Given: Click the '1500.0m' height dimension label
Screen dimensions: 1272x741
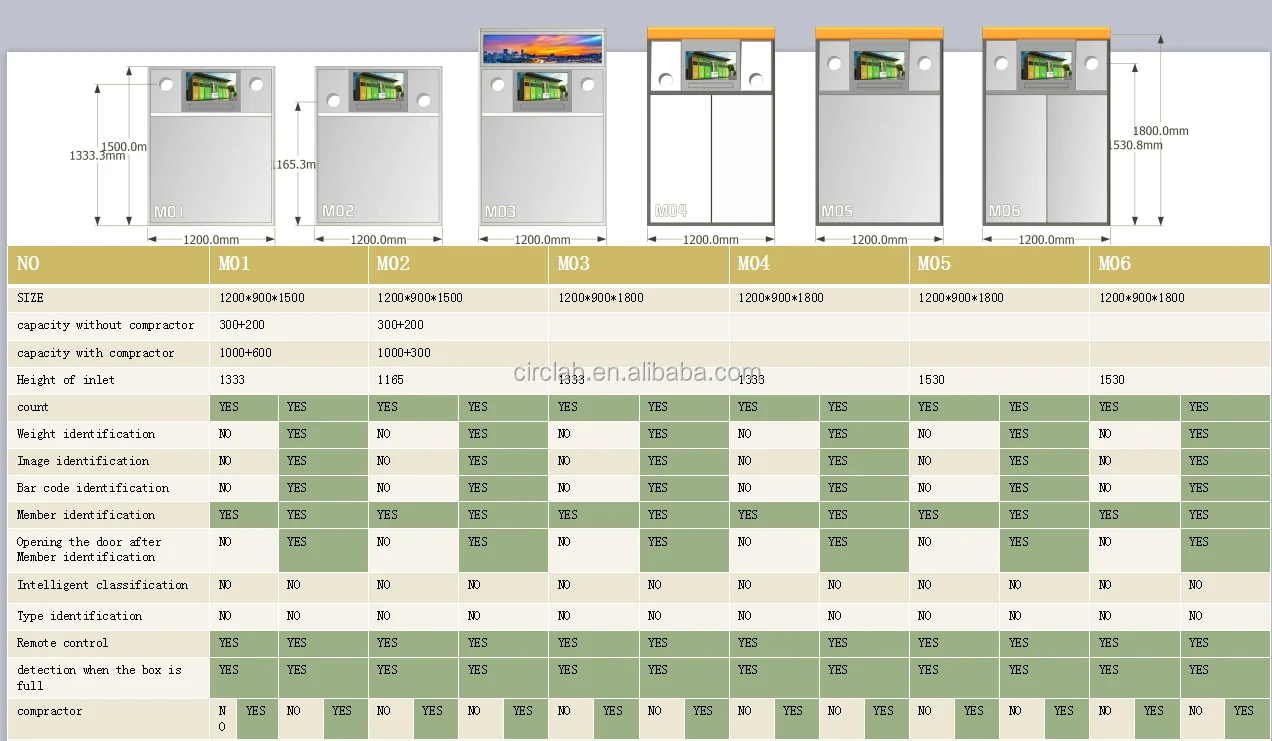Looking at the screenshot, I should tap(124, 147).
